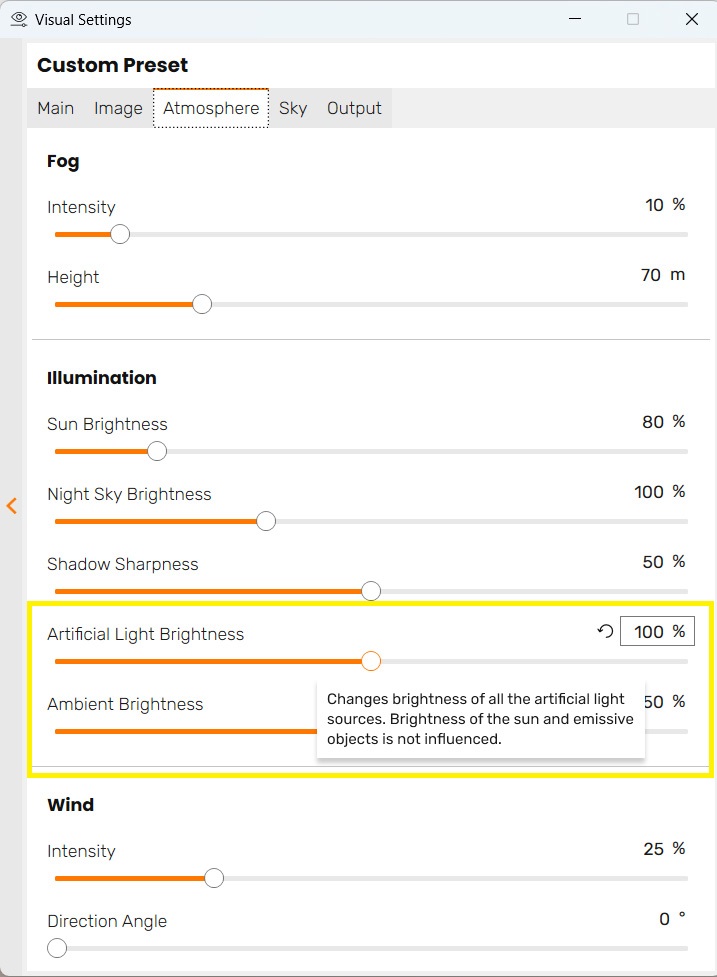Screen dimensions: 717x977
Task: Click the Sun Brightness slider handle
Action: (x=157, y=451)
